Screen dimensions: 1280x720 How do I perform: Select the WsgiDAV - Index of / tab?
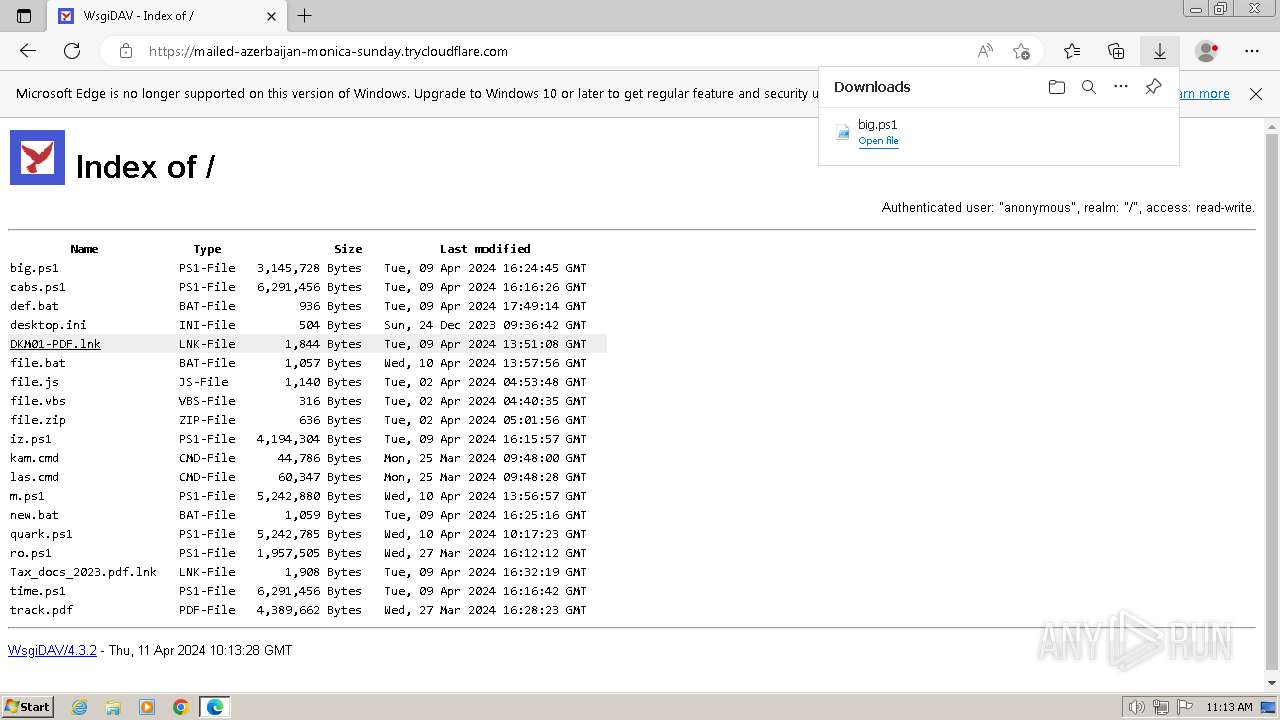click(x=168, y=16)
